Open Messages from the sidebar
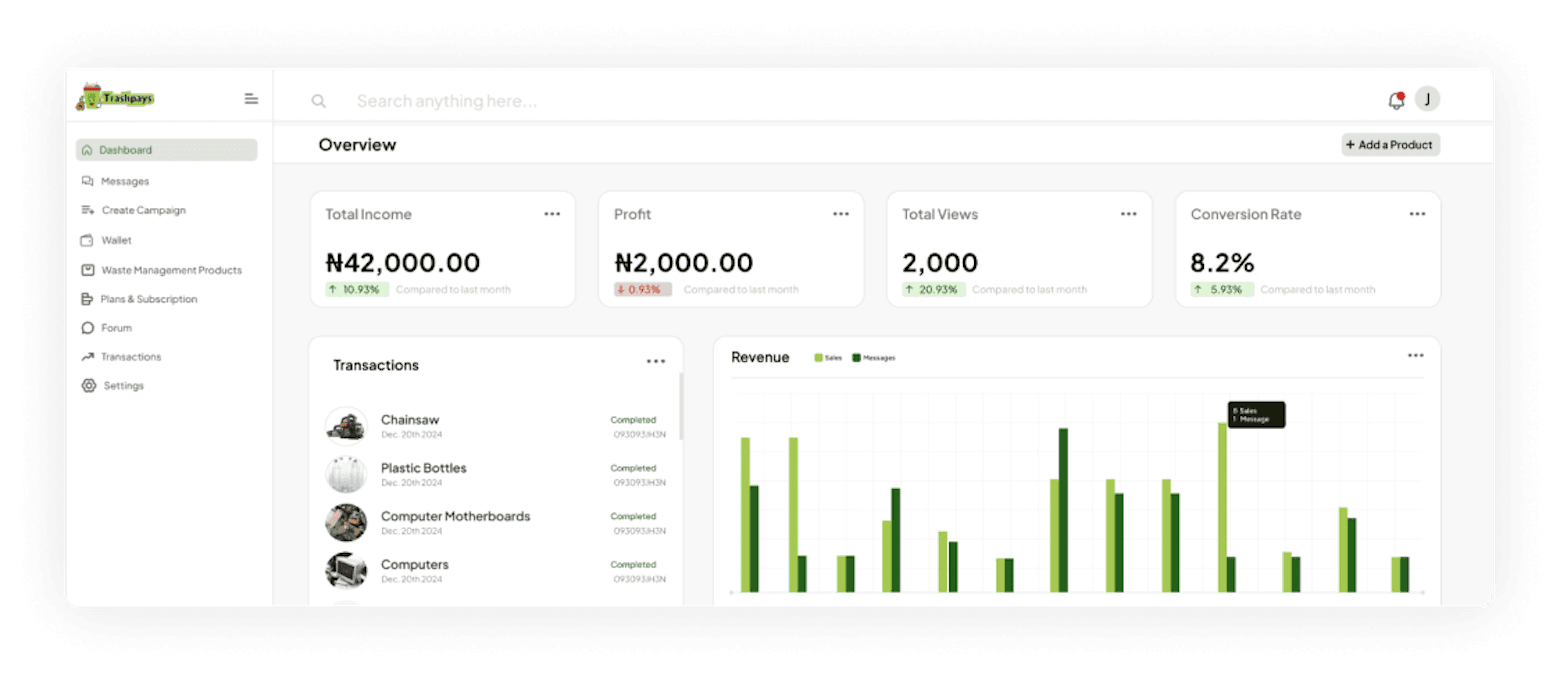Viewport: 1560px width, 676px height. coord(124,181)
